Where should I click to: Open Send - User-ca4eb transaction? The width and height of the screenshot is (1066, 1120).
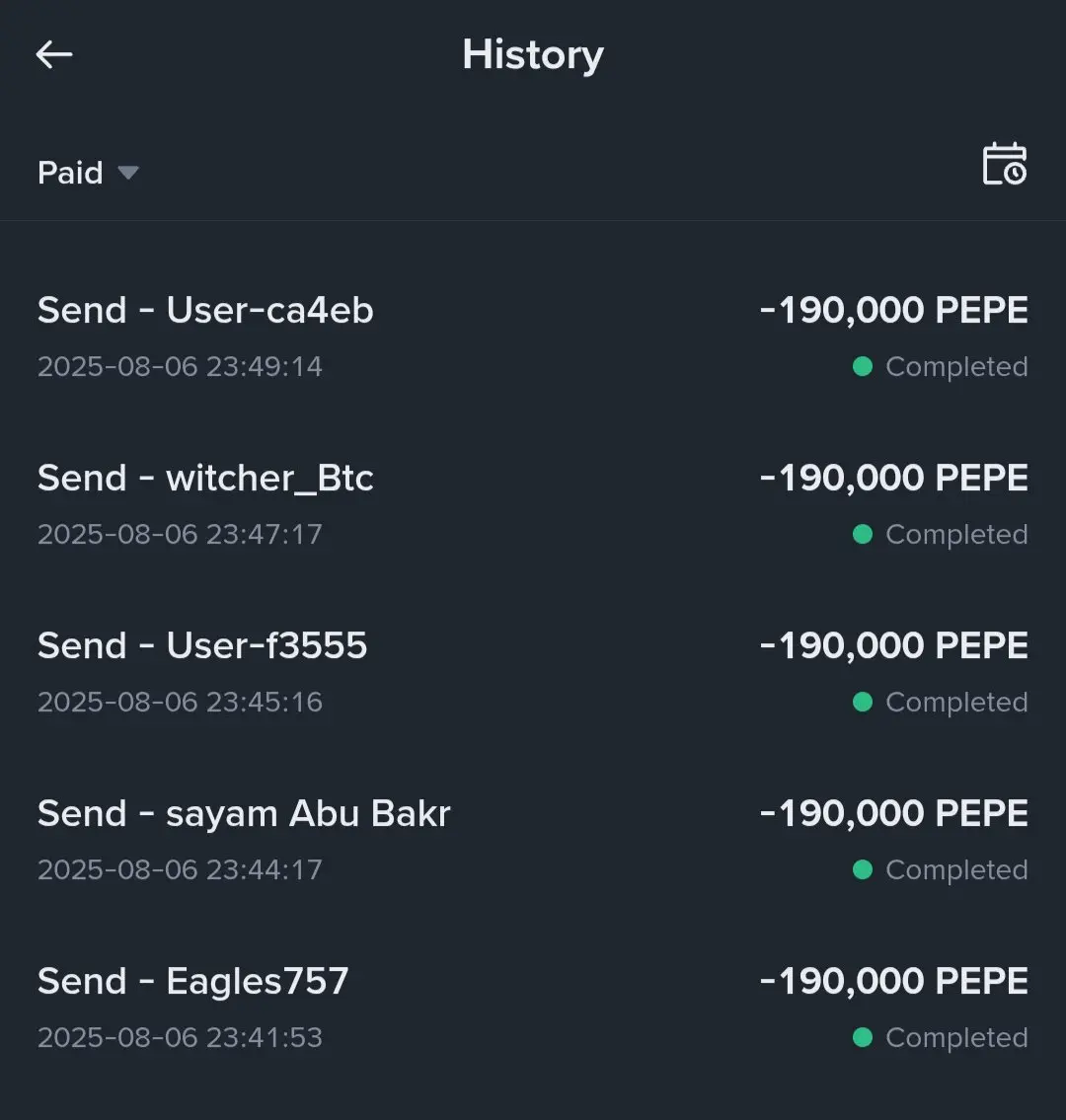[533, 336]
